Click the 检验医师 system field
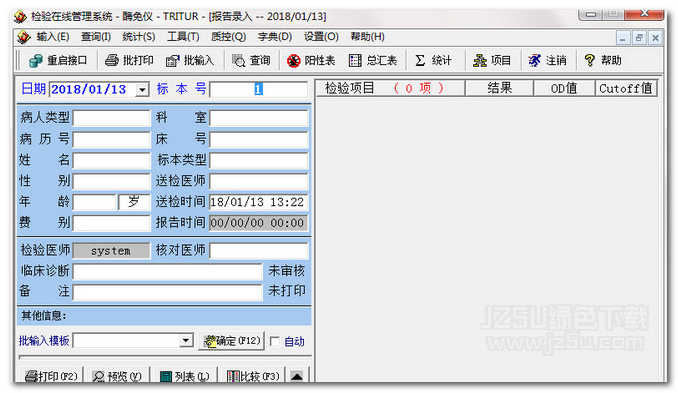The height and width of the screenshot is (393, 678). 111,251
